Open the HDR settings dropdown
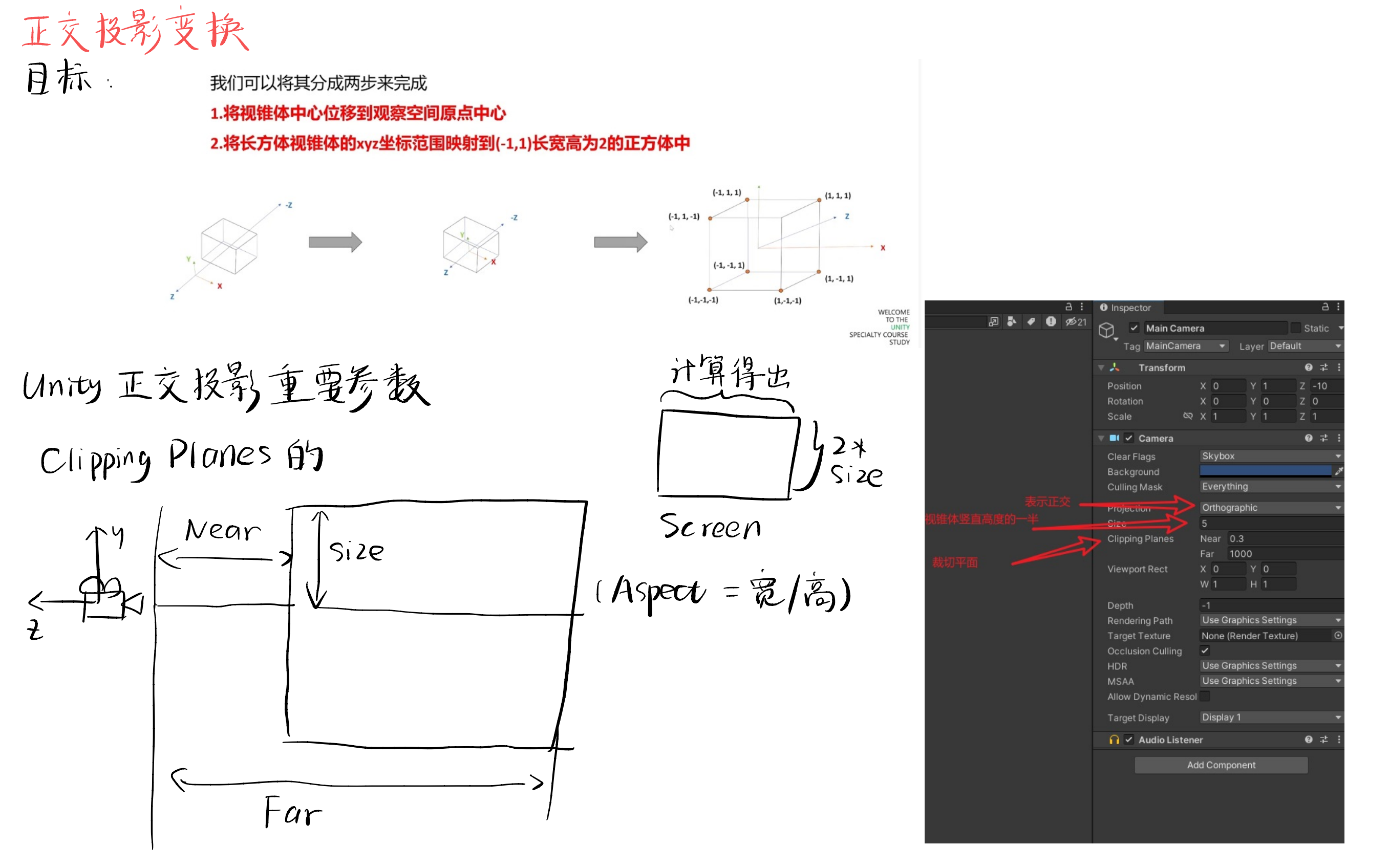 coord(1271,665)
